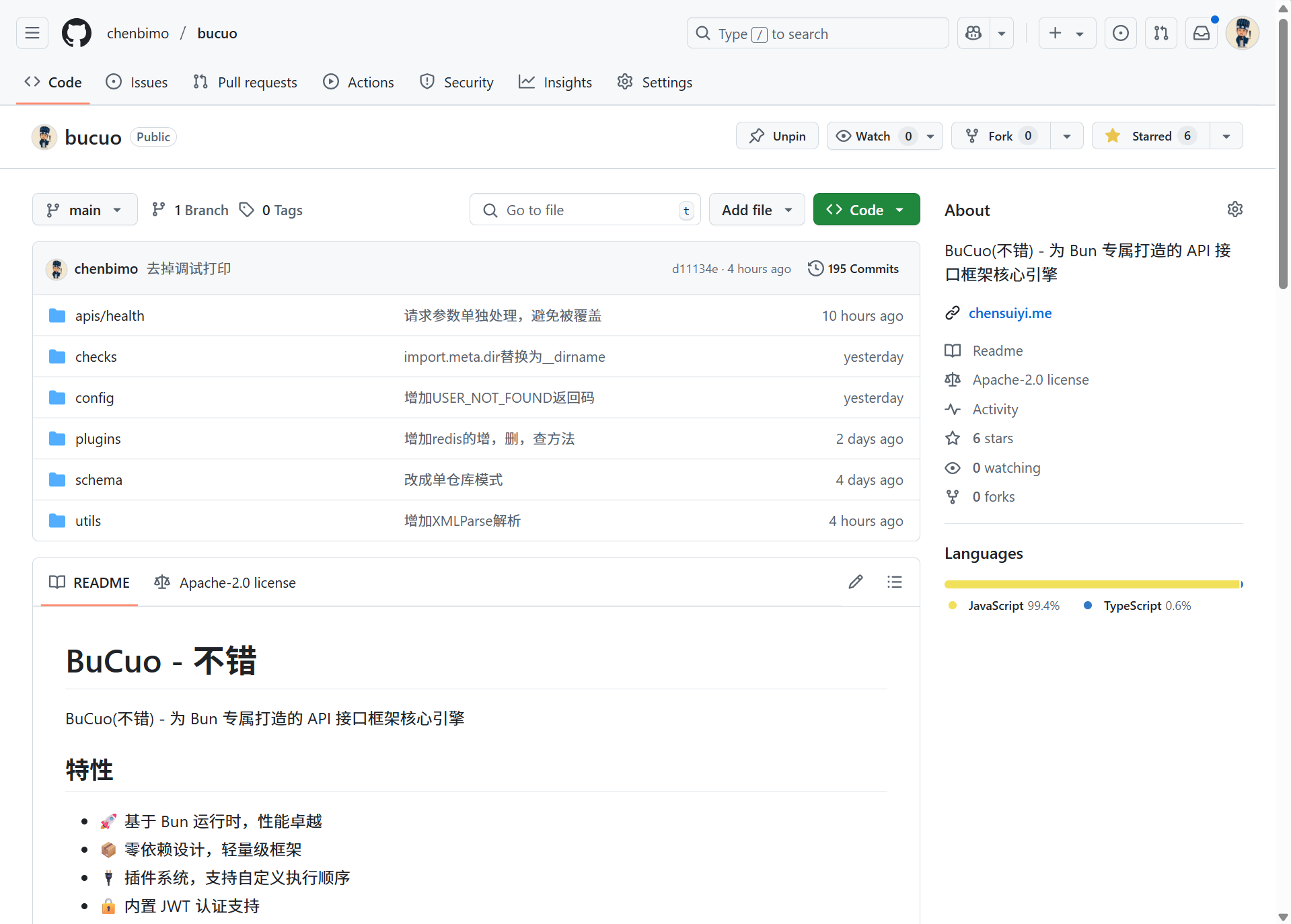Screen dimensions: 1291x924
Task: Open the utils folder
Action: (88, 521)
